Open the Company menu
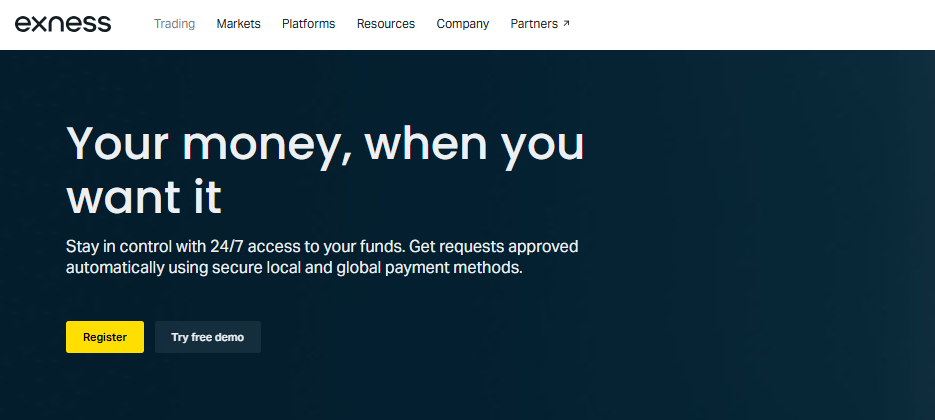Viewport: 935px width, 420px height. [463, 24]
